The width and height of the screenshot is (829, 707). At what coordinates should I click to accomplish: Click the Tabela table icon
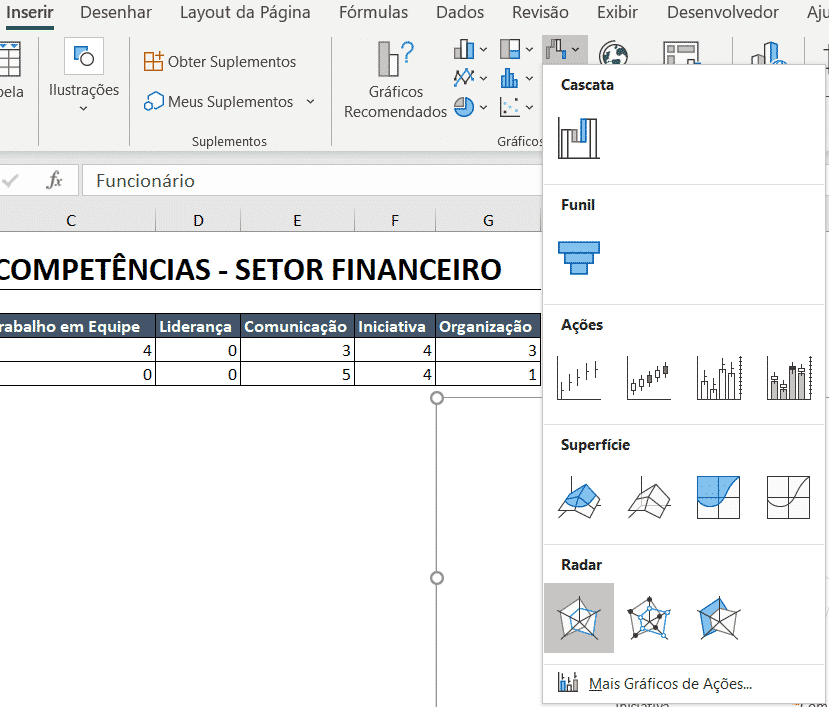click(10, 59)
